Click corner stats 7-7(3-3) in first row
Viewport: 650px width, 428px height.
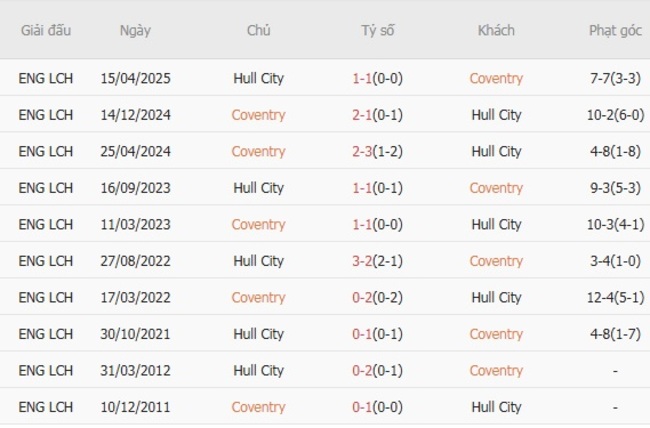(614, 79)
